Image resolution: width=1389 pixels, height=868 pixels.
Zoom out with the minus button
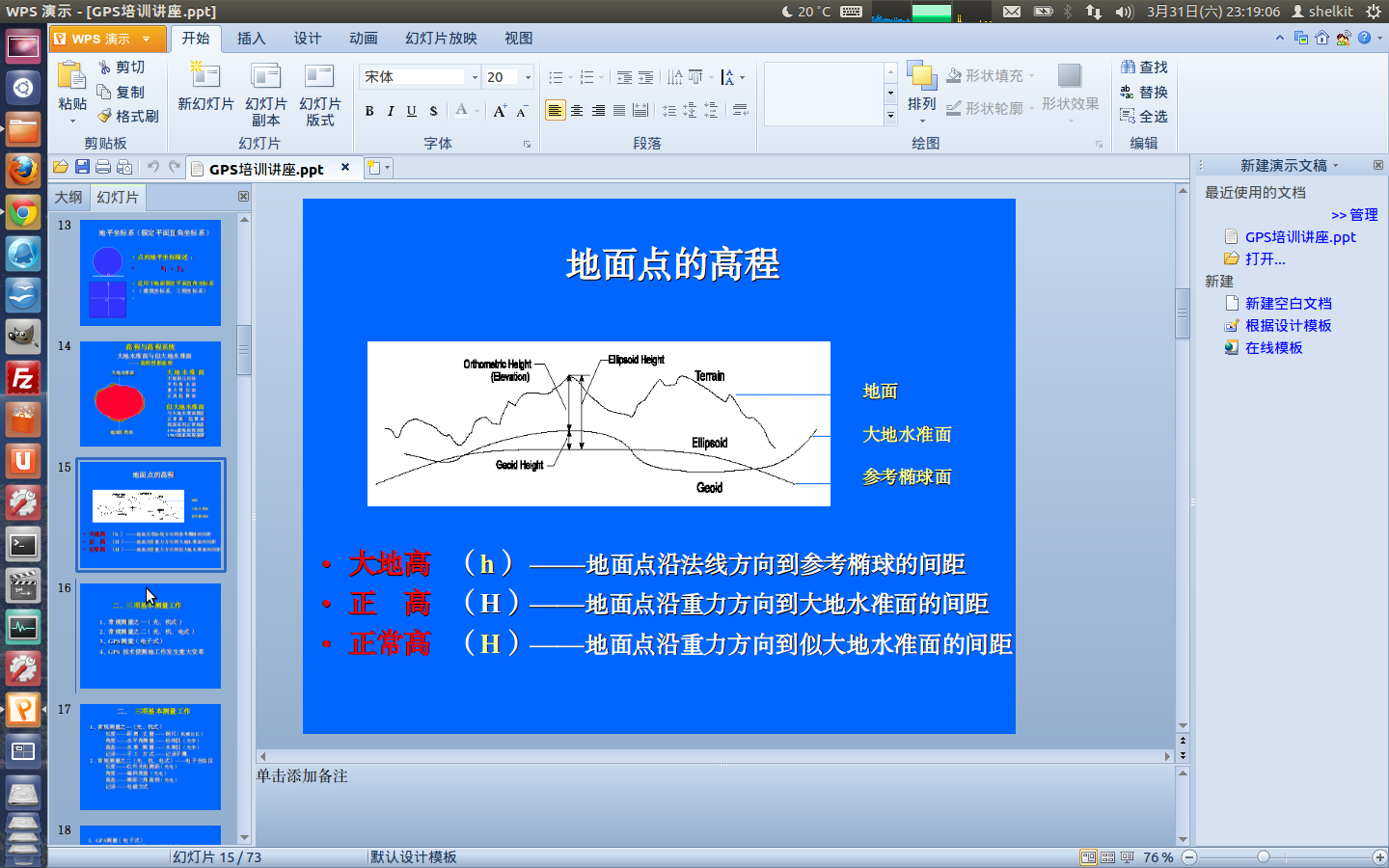[x=1189, y=856]
